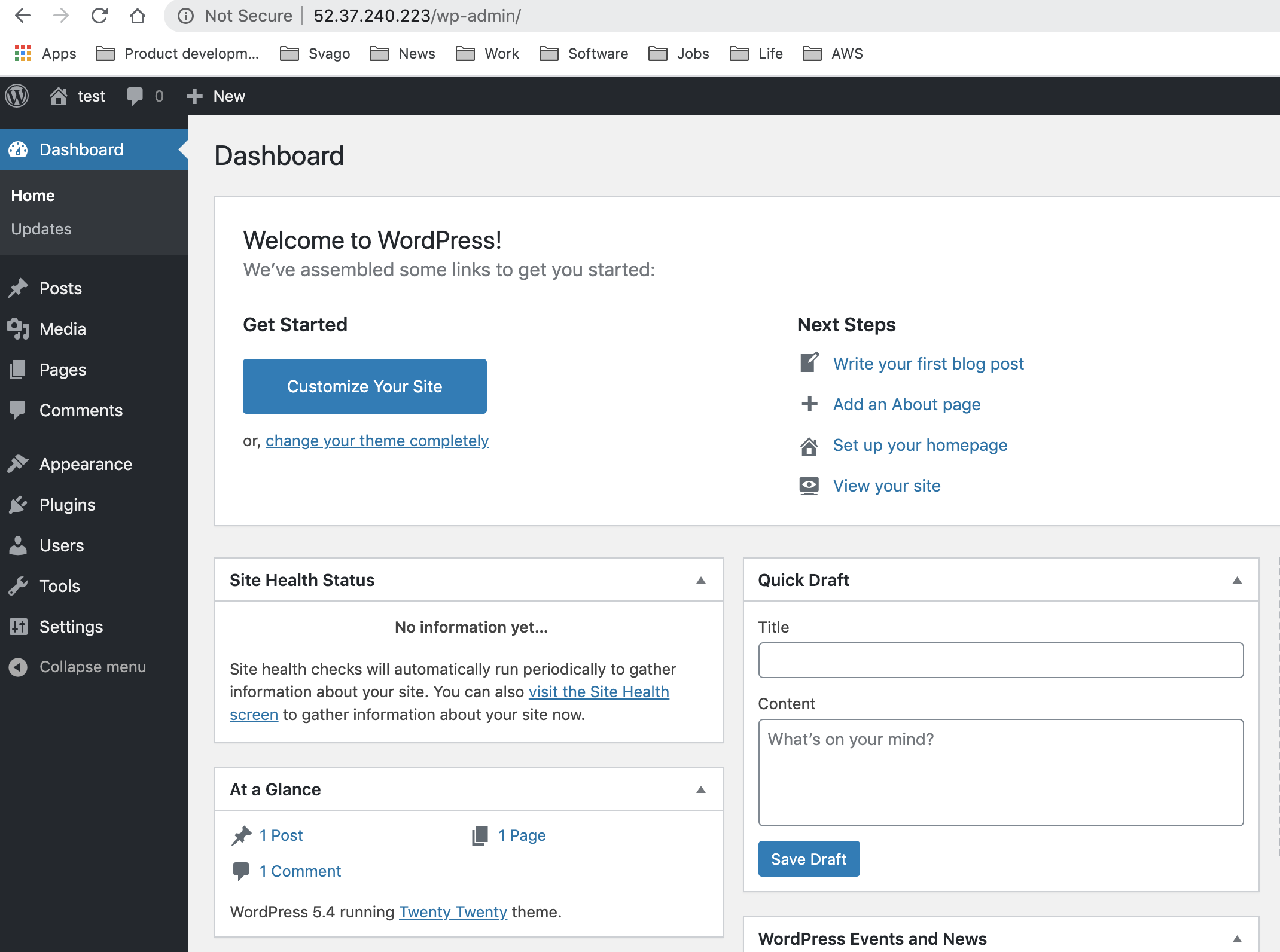The width and height of the screenshot is (1280, 952).
Task: Open the Plugins menu label
Action: 67,505
